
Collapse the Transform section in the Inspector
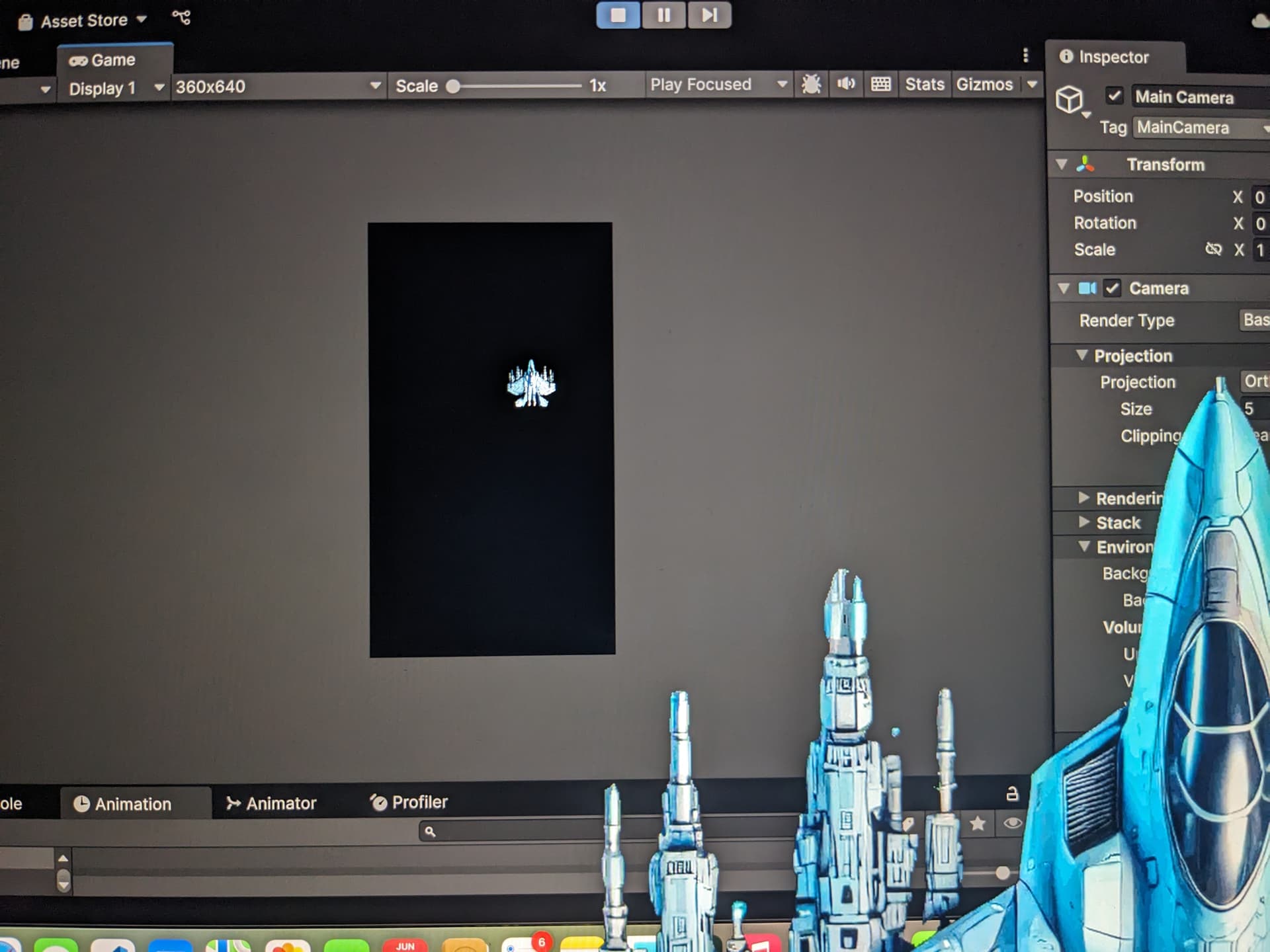pyautogui.click(x=1062, y=164)
